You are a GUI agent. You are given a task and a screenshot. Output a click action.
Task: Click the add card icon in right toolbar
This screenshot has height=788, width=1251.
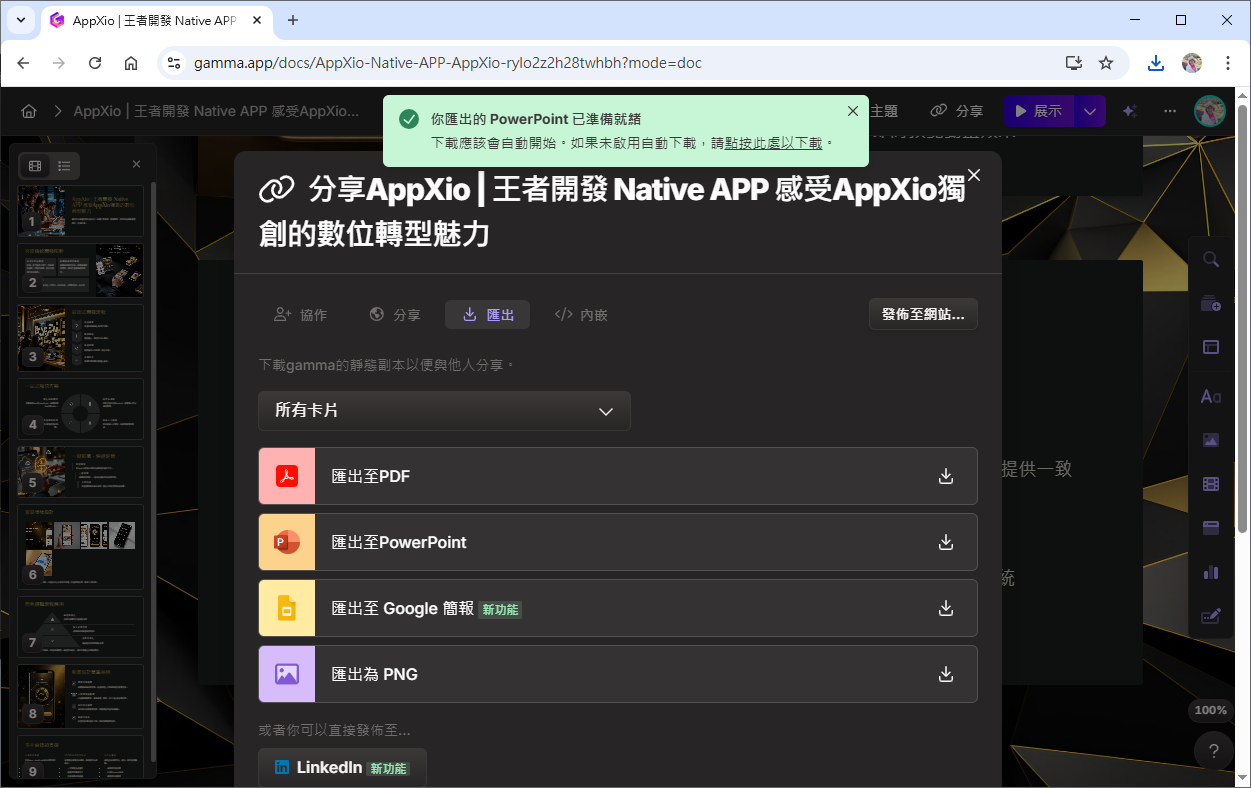1210,304
